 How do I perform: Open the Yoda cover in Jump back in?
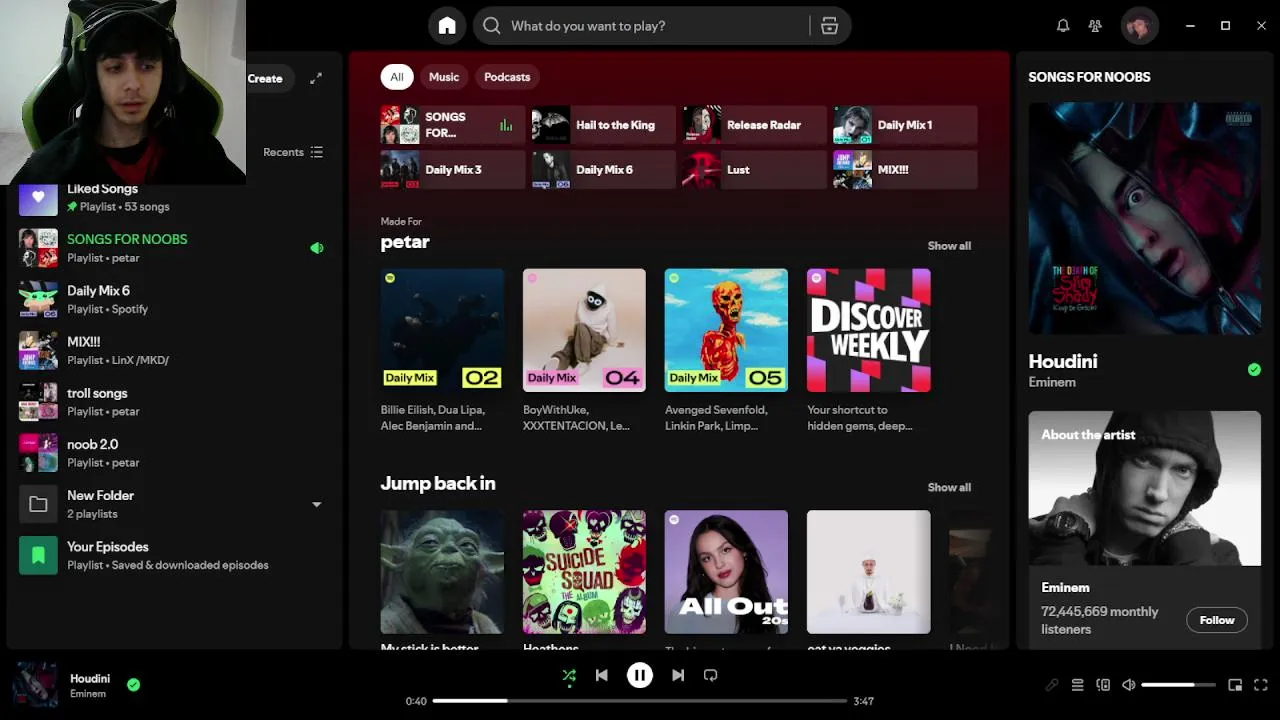[x=442, y=572]
